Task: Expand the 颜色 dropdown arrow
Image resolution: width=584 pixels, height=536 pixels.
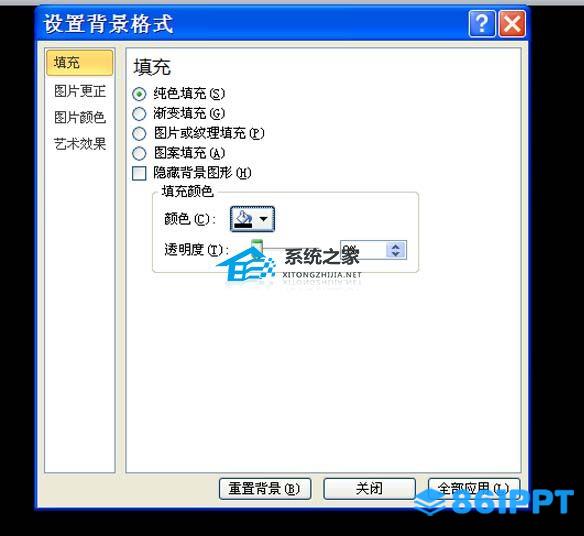Action: pos(264,219)
